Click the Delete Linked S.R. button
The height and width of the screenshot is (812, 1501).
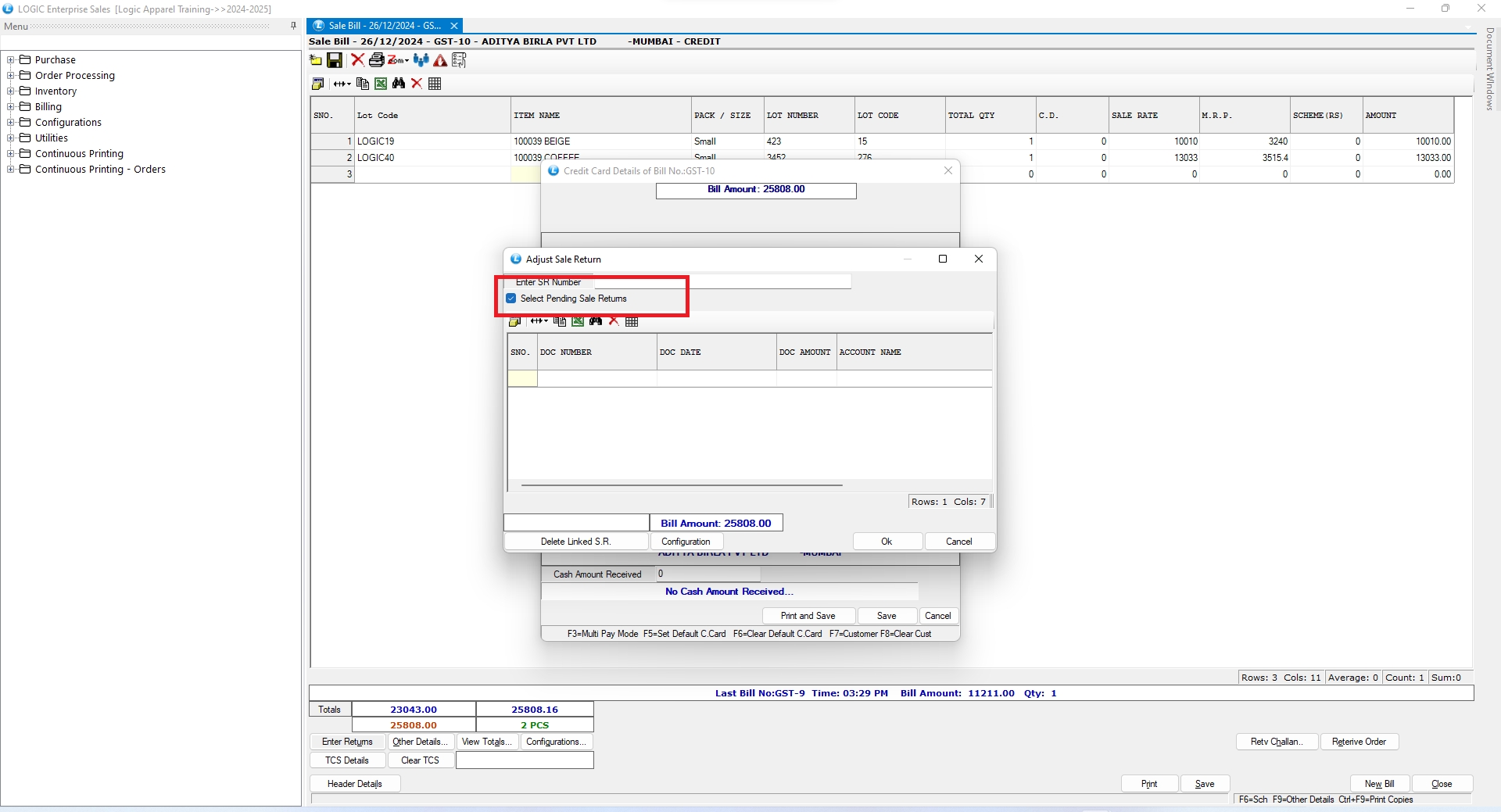(576, 542)
